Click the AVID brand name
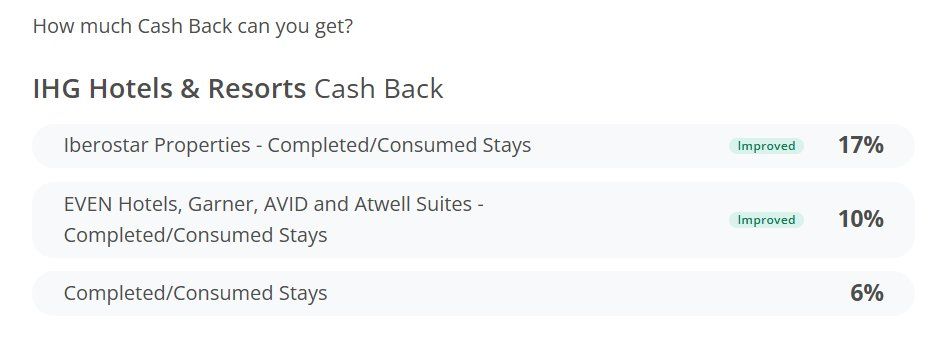Viewport: 943px width, 363px height. [x=287, y=204]
